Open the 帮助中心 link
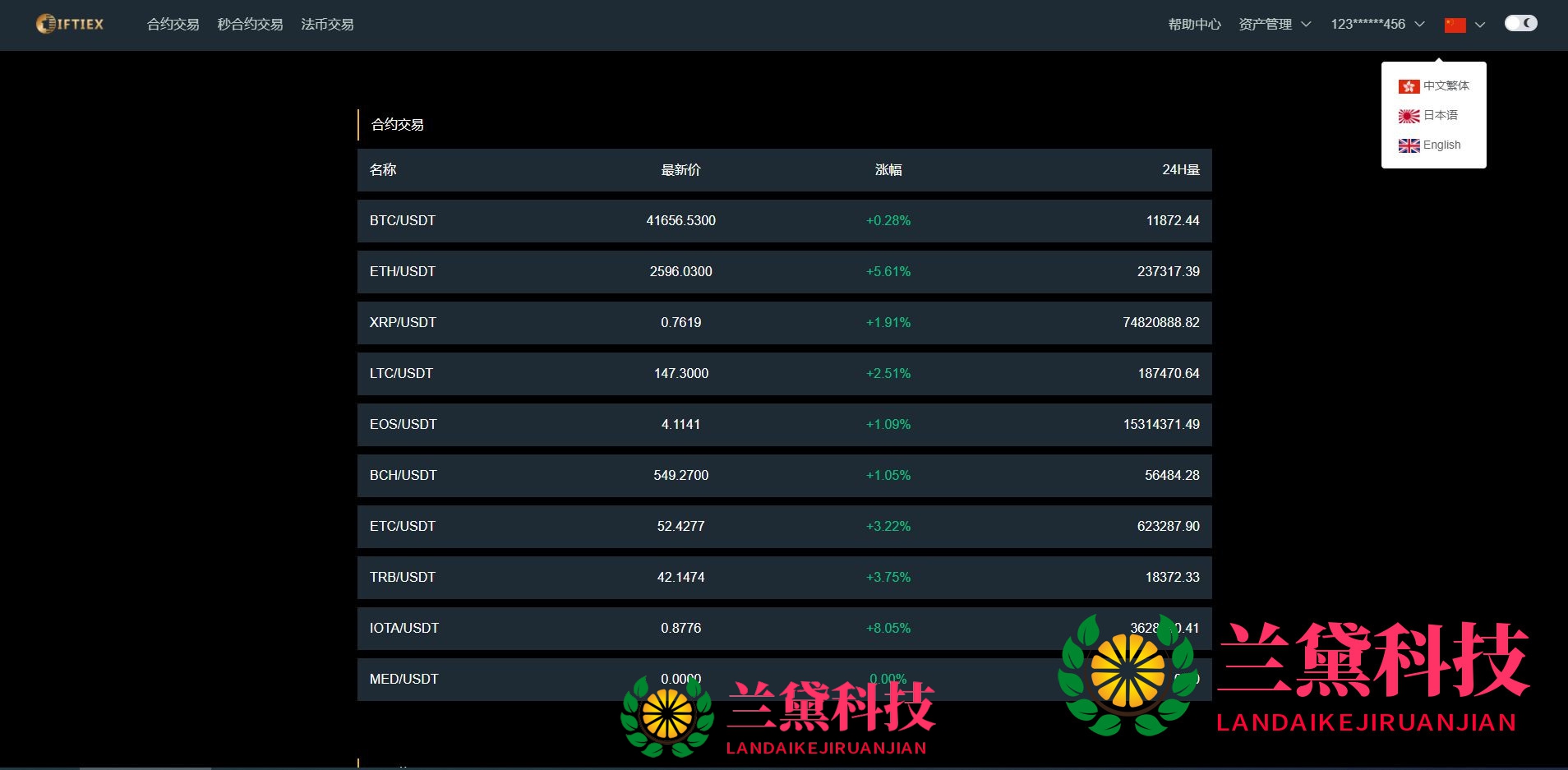 coord(1194,25)
